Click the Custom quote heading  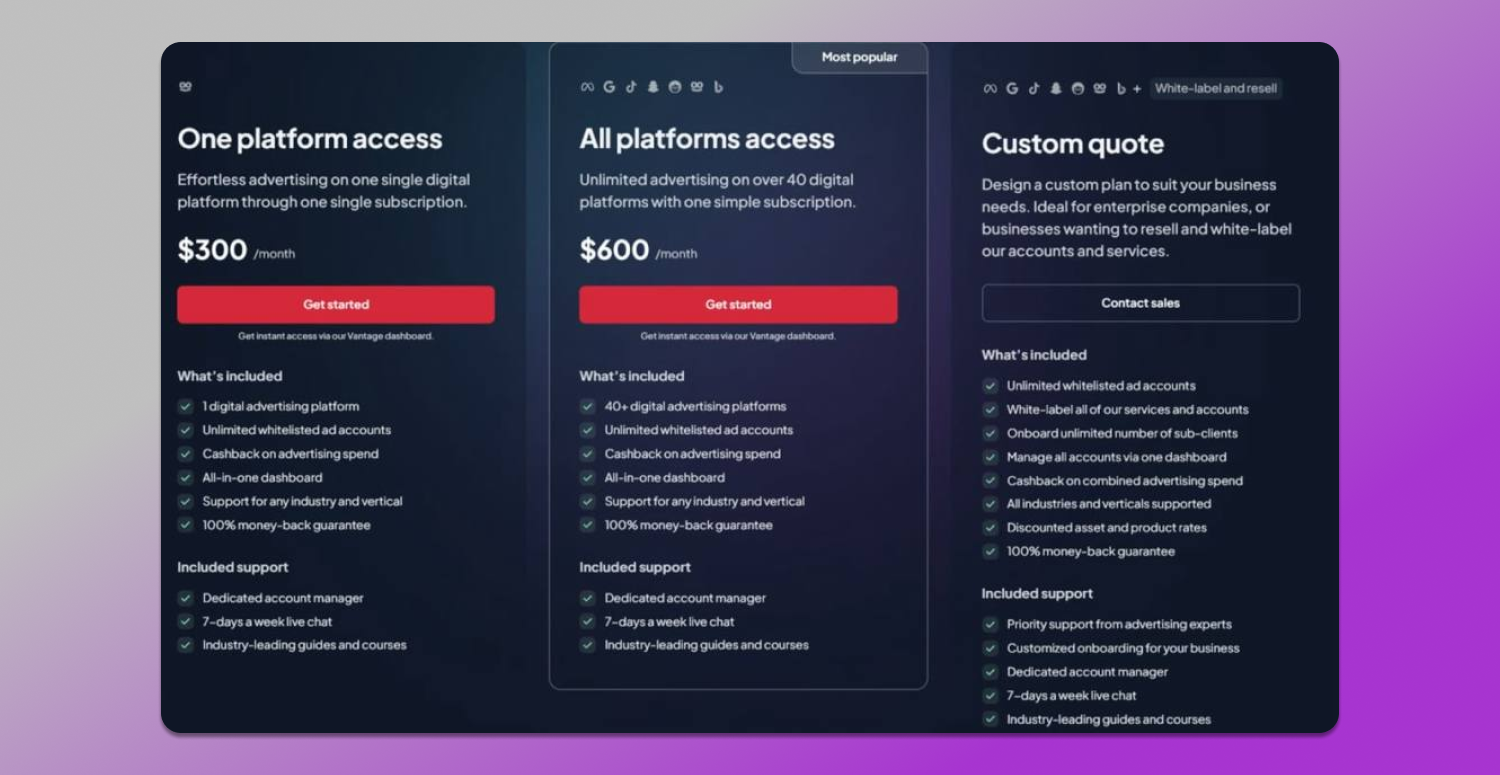click(1073, 144)
